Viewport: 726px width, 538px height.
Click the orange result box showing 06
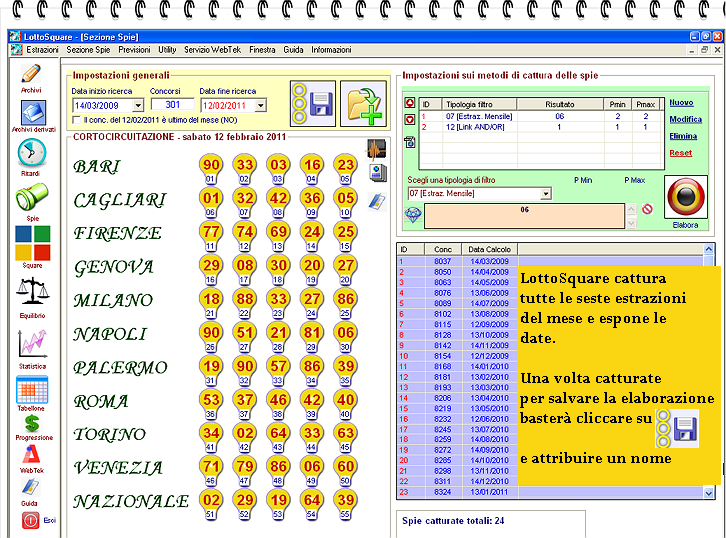coord(525,216)
